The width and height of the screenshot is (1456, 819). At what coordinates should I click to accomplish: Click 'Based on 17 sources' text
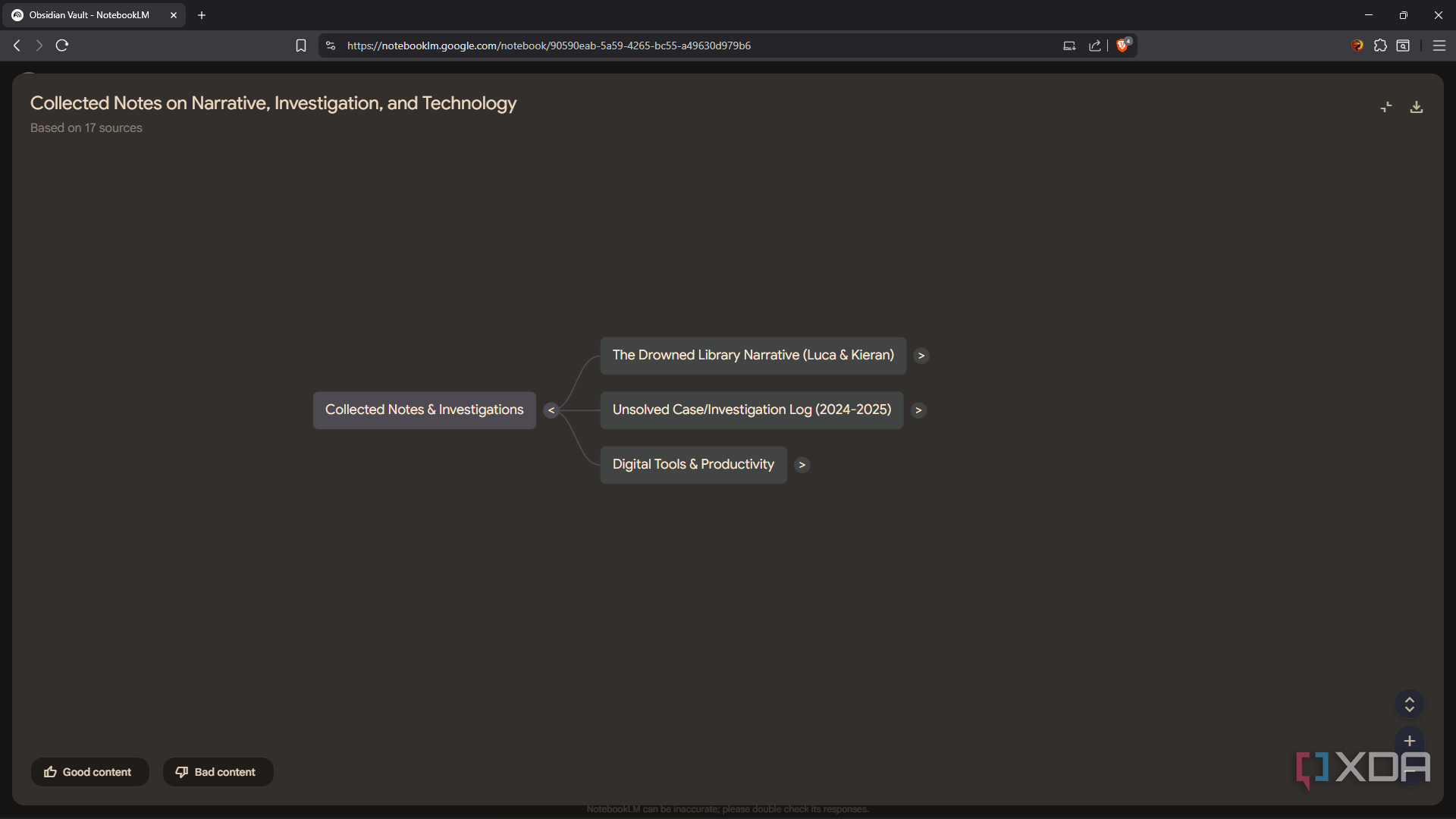(86, 128)
